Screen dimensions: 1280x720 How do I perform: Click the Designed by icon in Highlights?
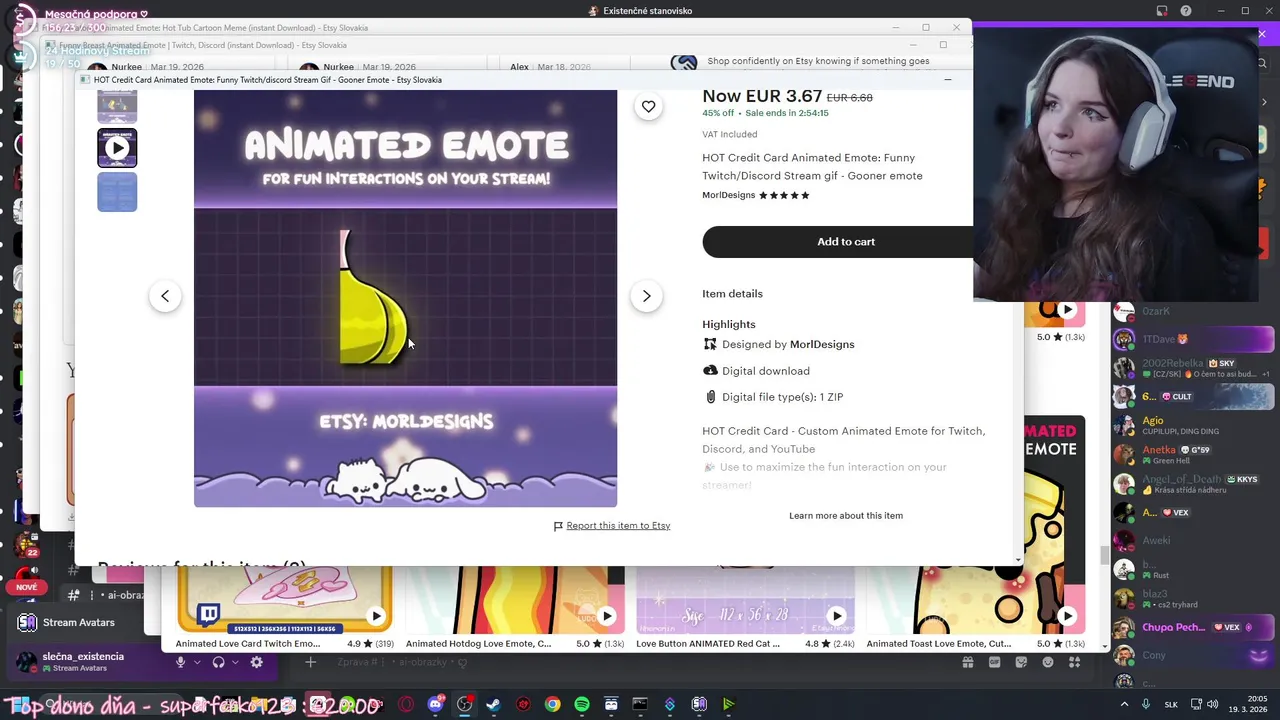point(710,344)
